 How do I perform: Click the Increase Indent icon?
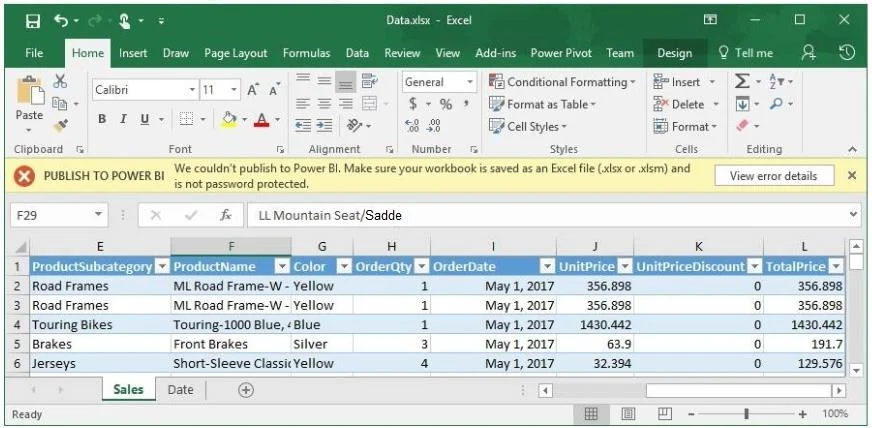pyautogui.click(x=325, y=126)
